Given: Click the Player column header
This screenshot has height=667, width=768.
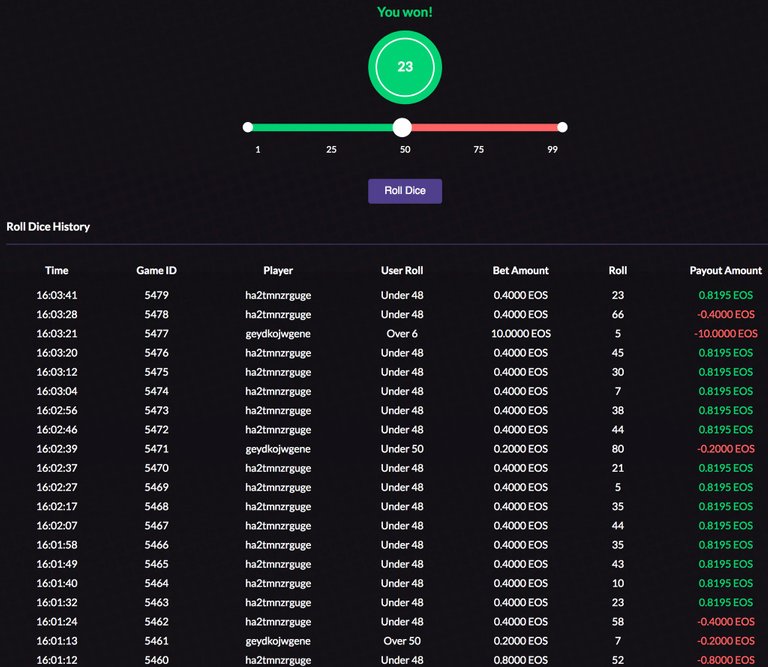Looking at the screenshot, I should (x=278, y=270).
